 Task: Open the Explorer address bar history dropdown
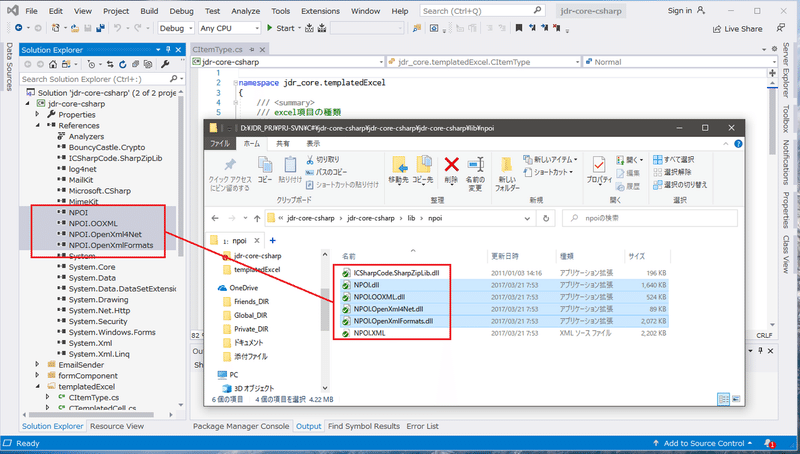point(527,218)
